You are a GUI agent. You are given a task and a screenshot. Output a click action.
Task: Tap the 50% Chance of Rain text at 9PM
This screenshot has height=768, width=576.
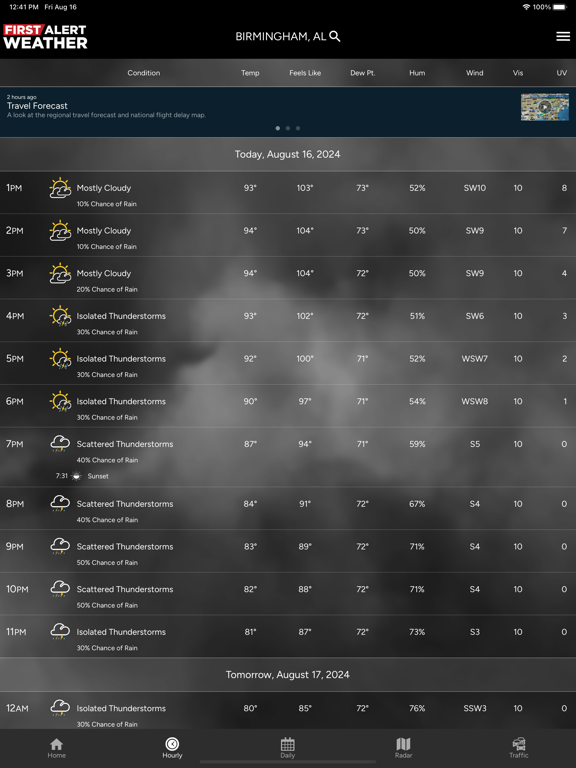pyautogui.click(x=107, y=562)
